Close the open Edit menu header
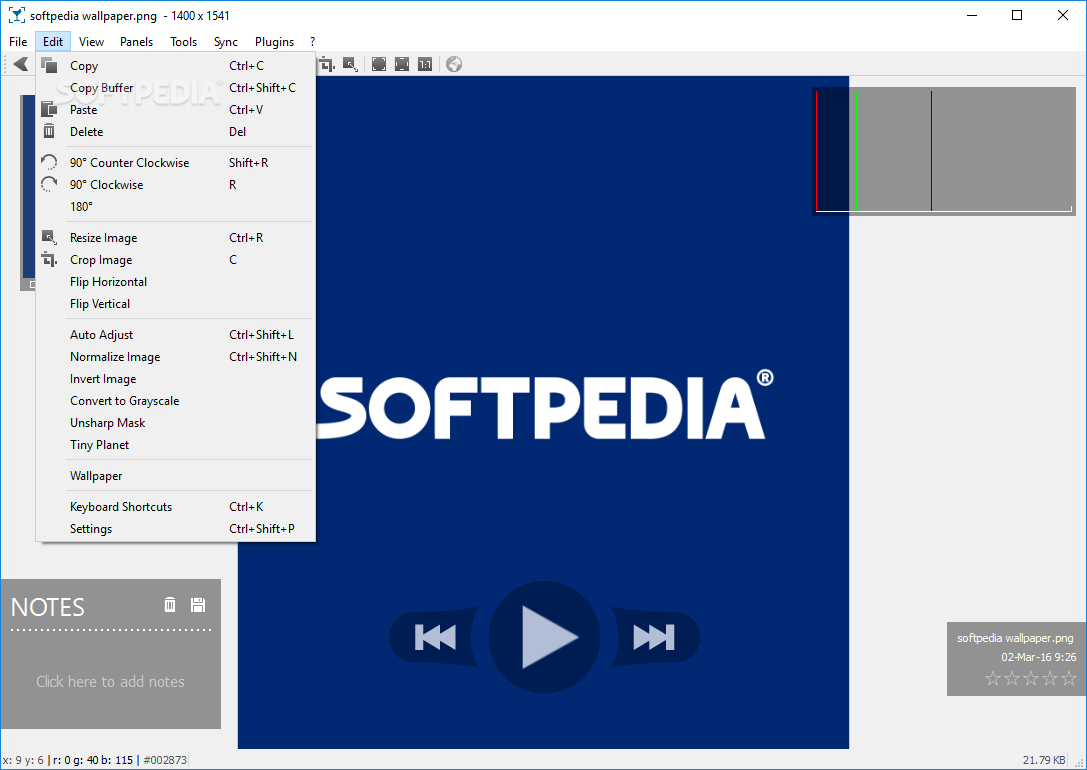 tap(53, 42)
